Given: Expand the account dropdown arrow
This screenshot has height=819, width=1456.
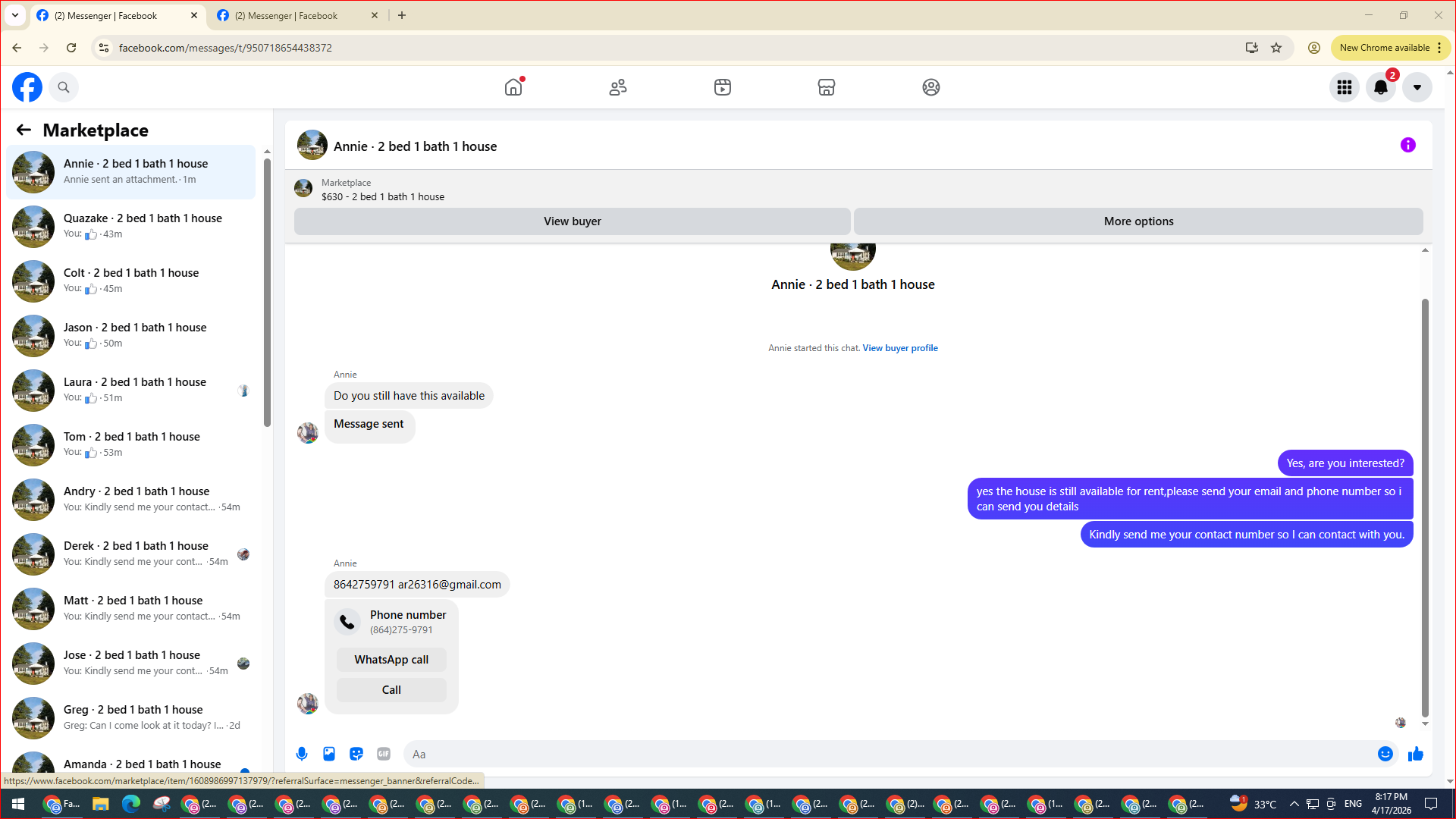Looking at the screenshot, I should (1417, 87).
